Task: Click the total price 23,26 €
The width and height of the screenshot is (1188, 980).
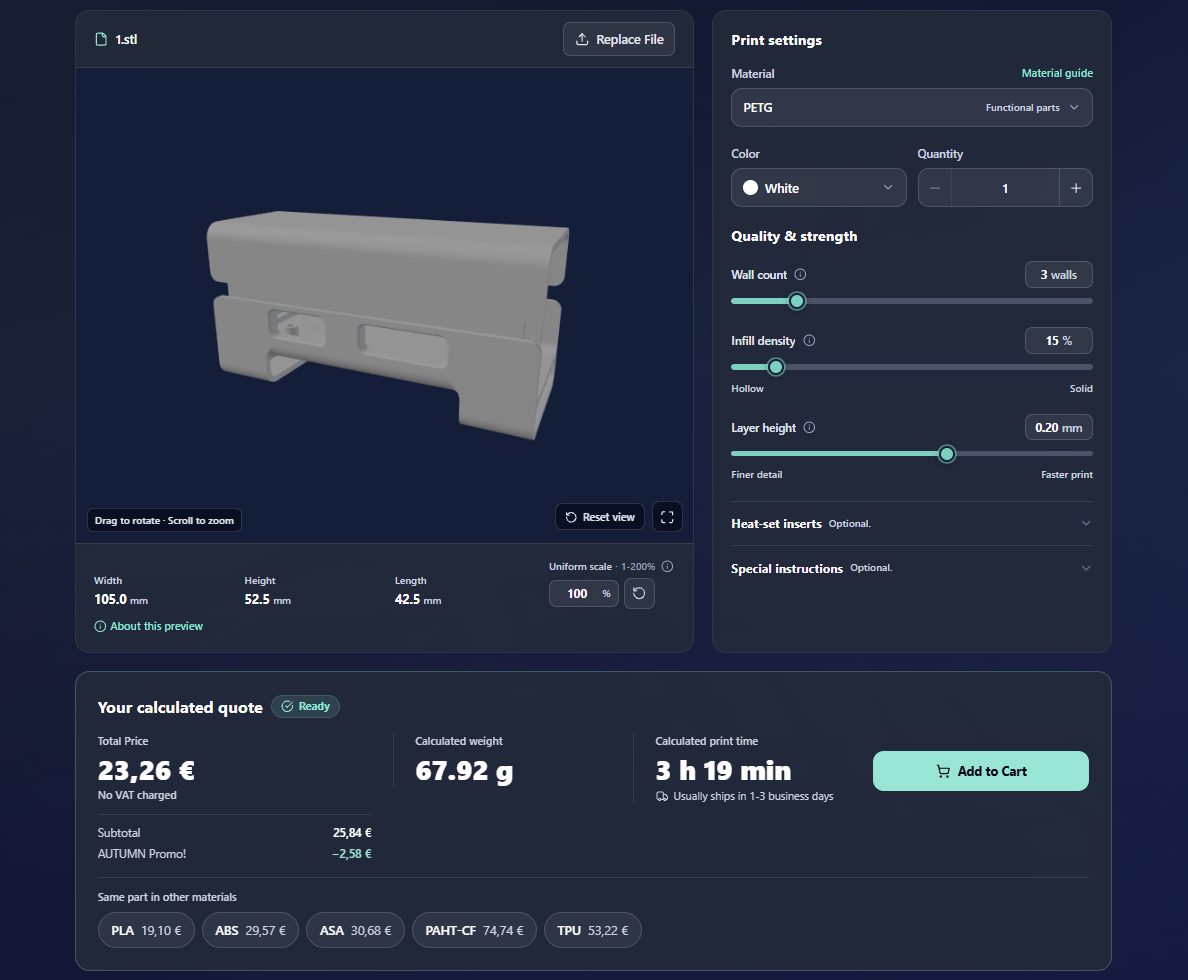Action: pos(146,771)
